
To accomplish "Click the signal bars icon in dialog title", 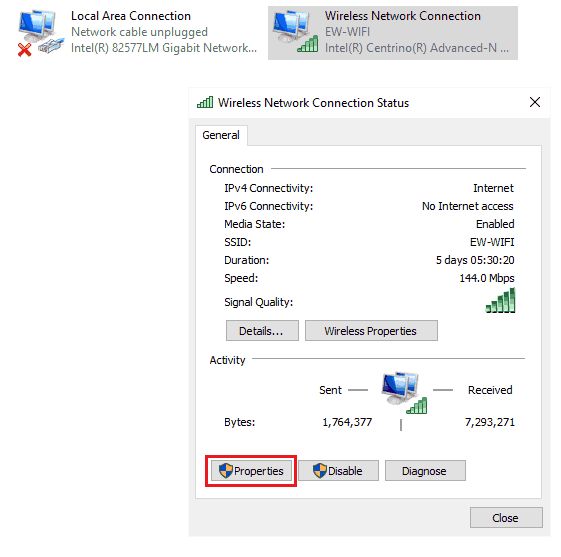I will [x=205, y=102].
